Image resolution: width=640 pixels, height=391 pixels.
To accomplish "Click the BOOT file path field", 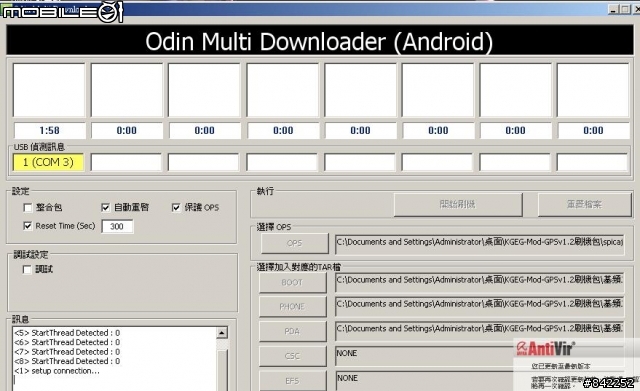I will tap(480, 282).
